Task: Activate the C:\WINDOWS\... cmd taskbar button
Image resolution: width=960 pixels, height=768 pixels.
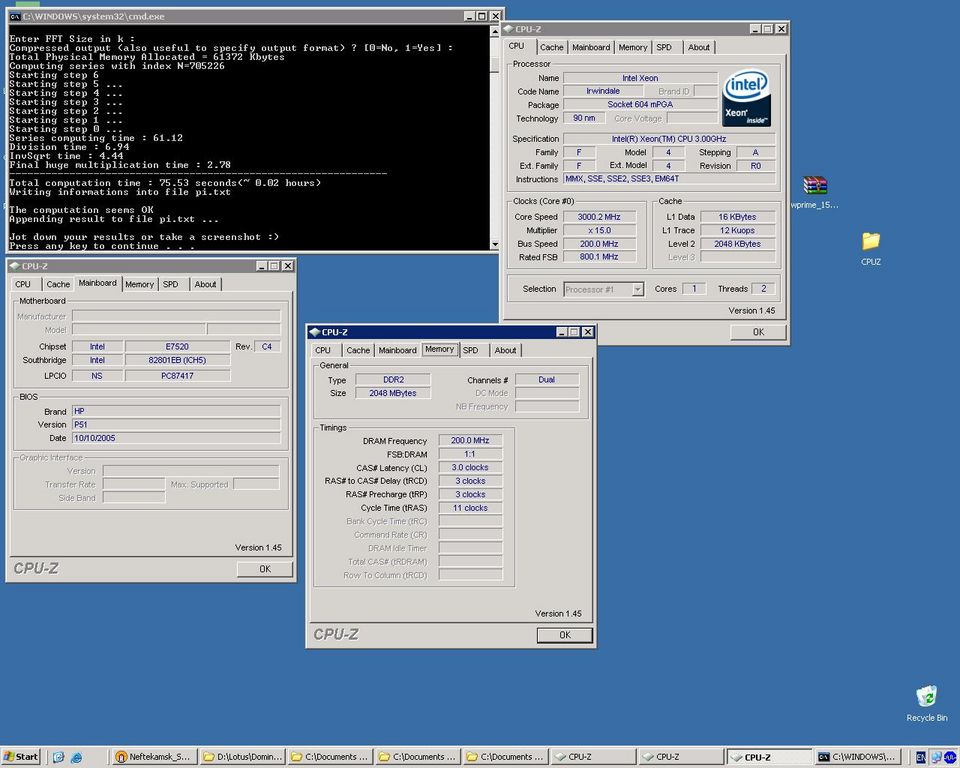Action: point(859,757)
